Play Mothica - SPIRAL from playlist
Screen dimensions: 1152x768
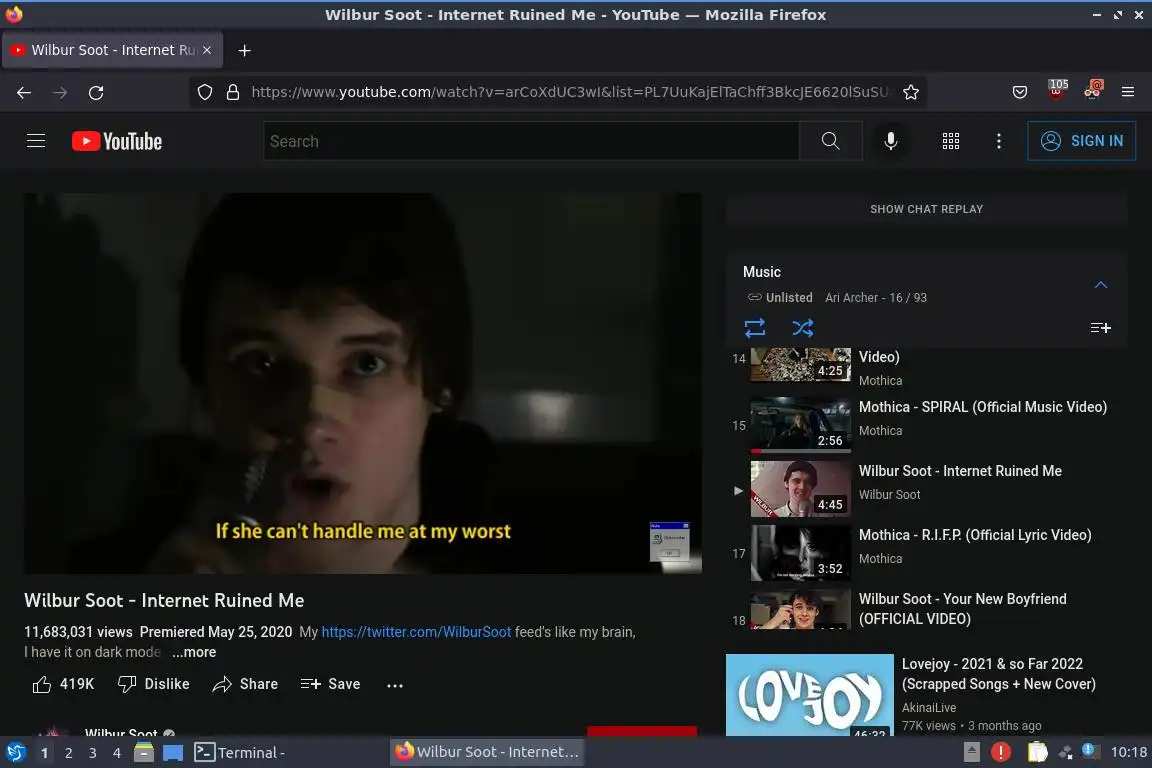pyautogui.click(x=927, y=425)
